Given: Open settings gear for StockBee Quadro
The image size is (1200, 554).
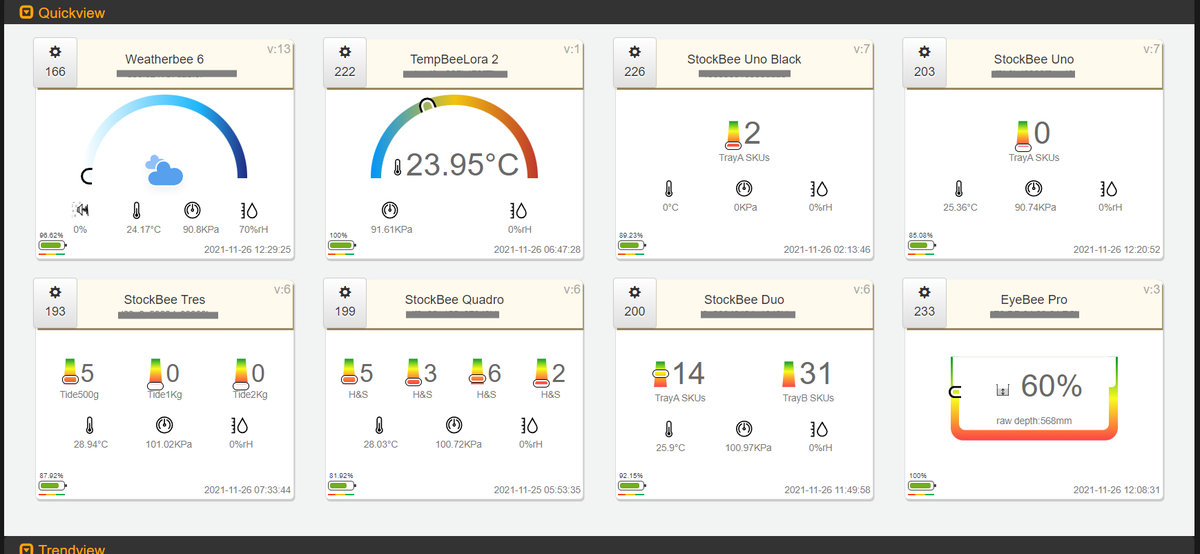Looking at the screenshot, I should (345, 292).
